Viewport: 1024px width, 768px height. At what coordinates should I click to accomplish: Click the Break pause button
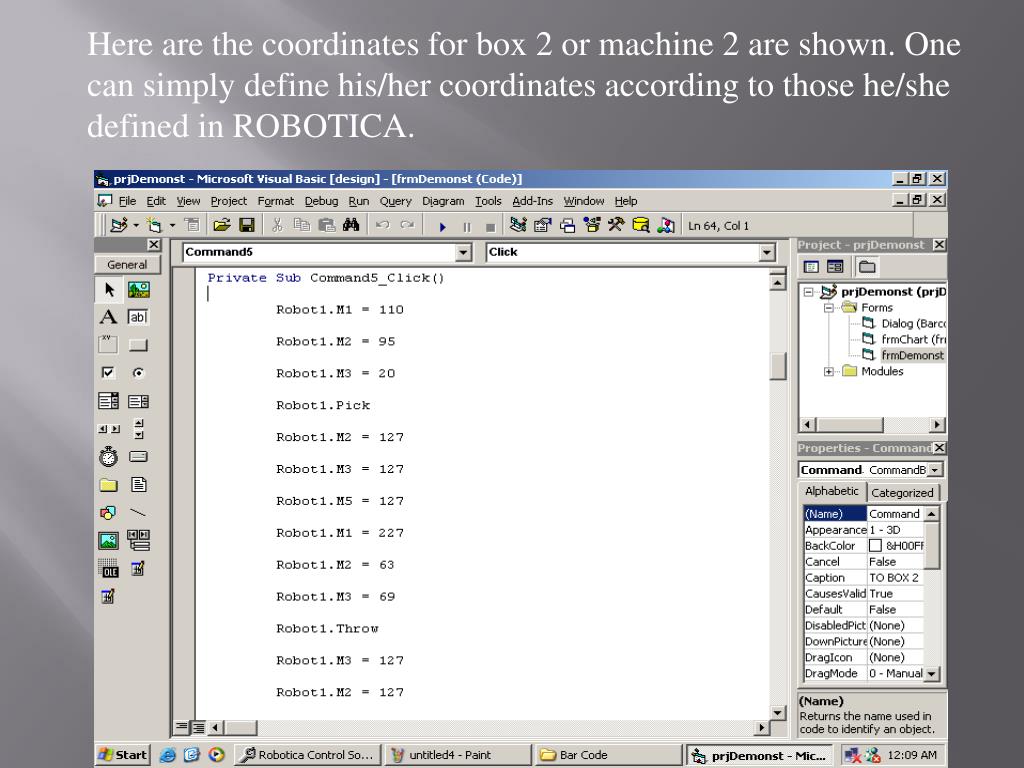[466, 227]
